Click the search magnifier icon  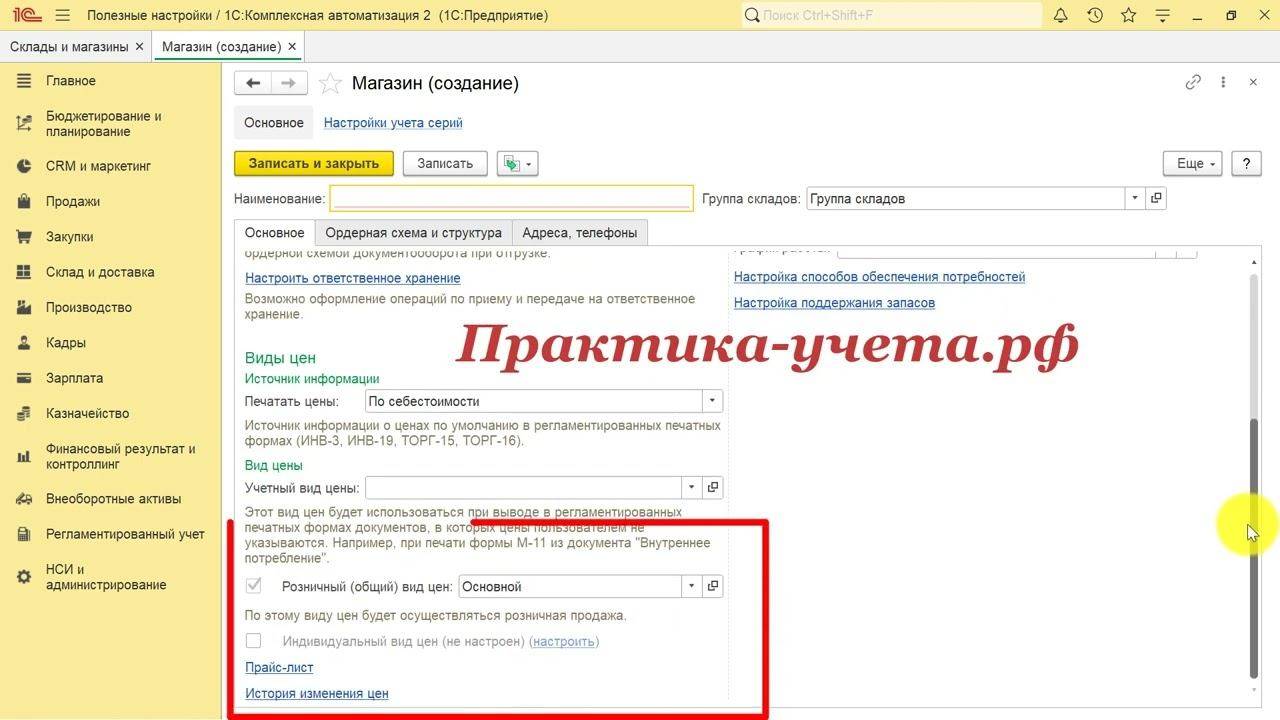pos(753,15)
